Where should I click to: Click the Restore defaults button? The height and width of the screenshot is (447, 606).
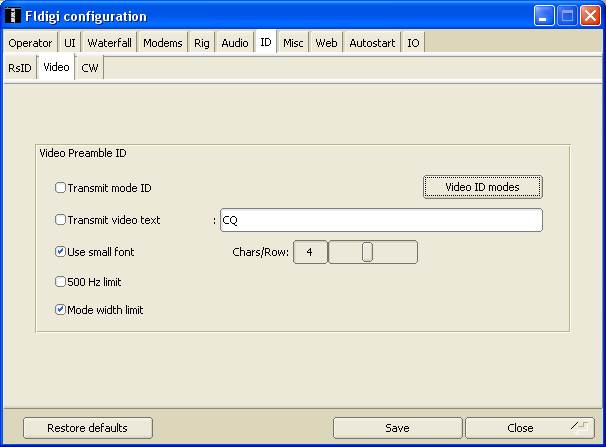point(88,428)
